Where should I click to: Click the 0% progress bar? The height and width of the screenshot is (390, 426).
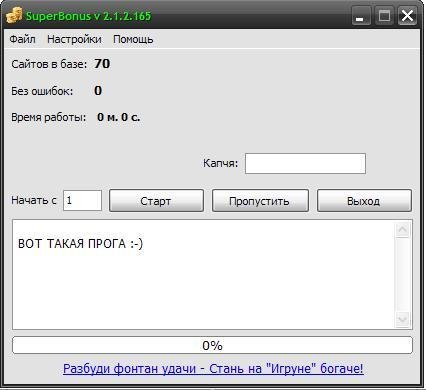click(212, 345)
